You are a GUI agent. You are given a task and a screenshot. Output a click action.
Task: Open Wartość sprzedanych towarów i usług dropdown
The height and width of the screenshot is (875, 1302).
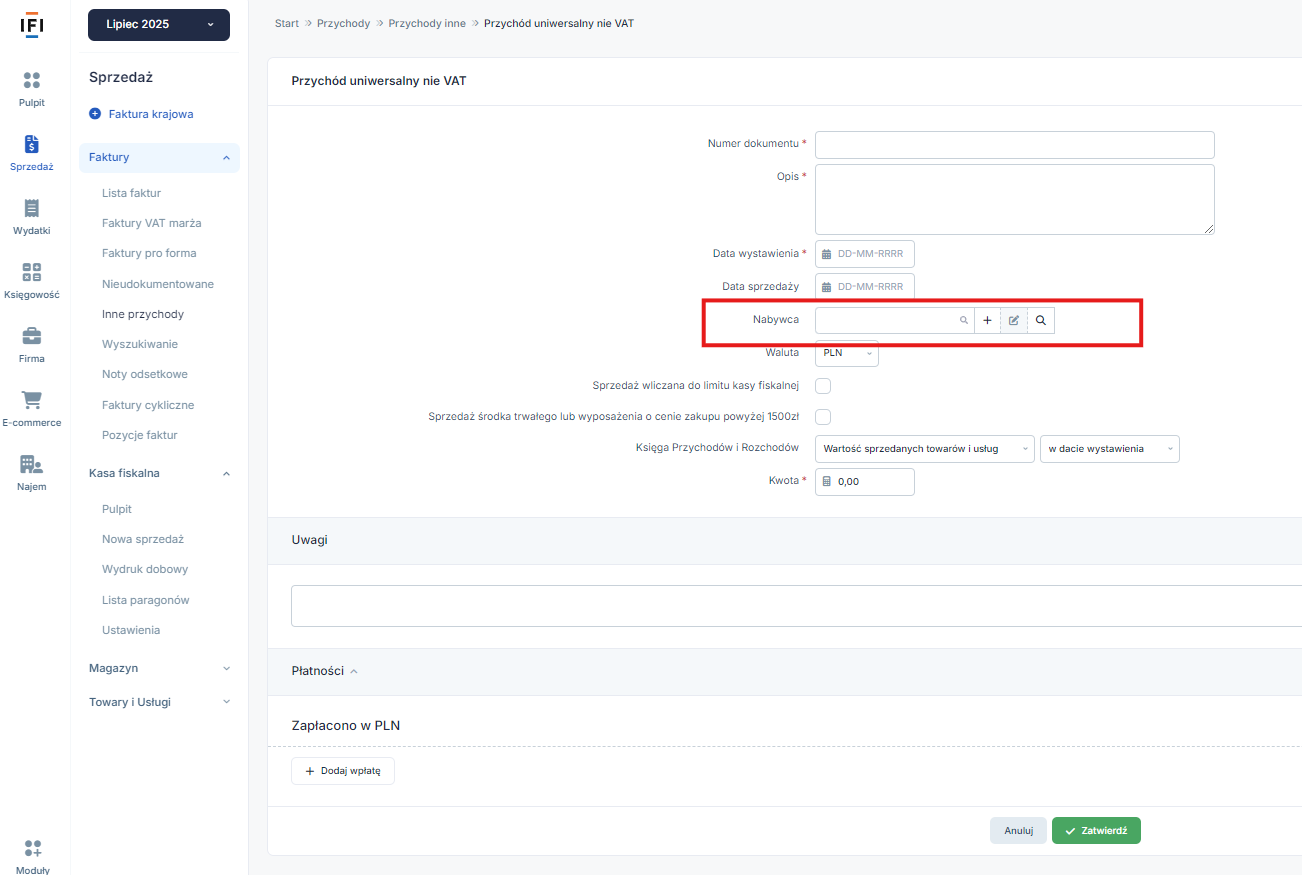pos(925,449)
